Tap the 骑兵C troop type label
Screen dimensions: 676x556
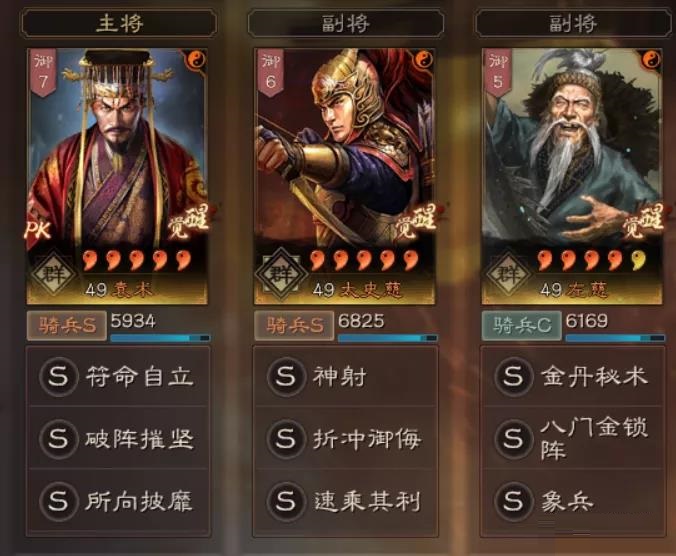tap(521, 325)
